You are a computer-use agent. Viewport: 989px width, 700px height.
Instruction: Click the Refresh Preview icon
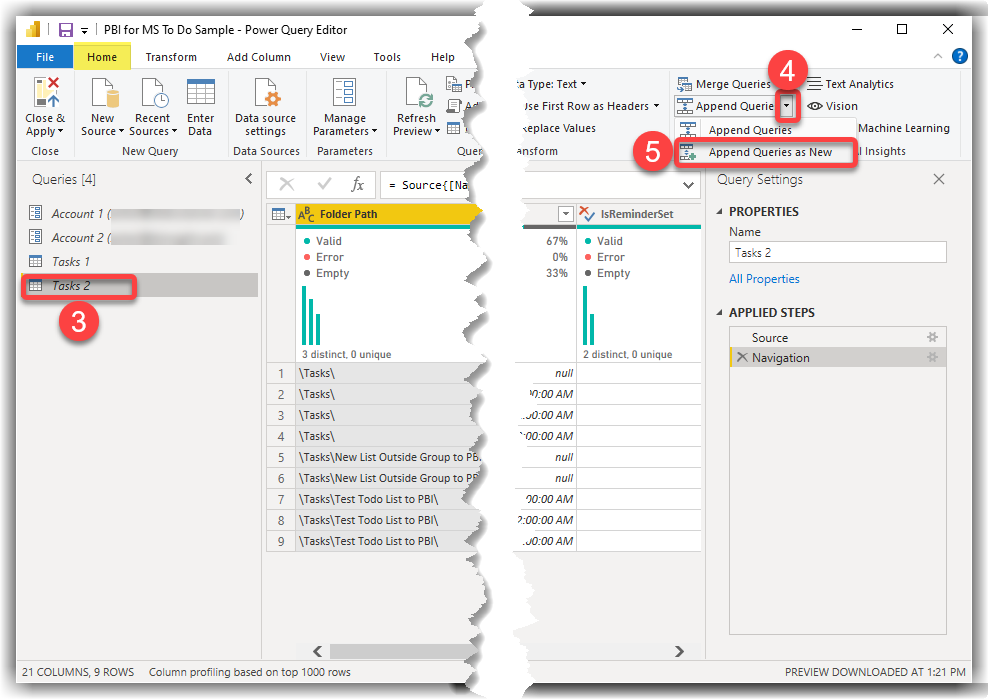click(418, 93)
